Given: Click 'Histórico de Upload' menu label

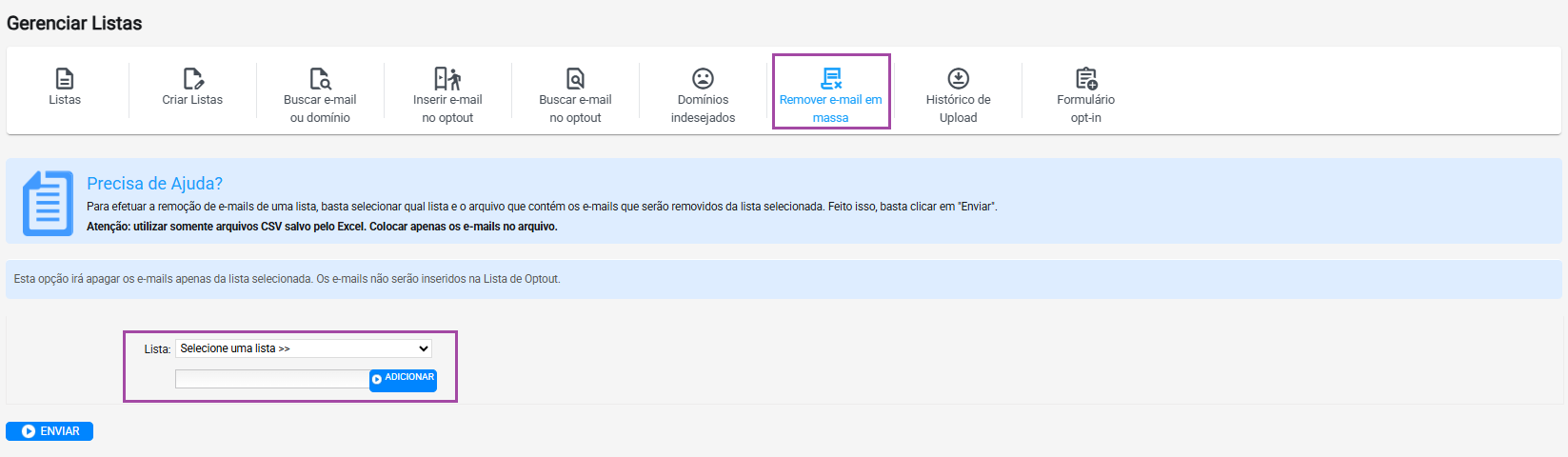Looking at the screenshot, I should click(959, 109).
